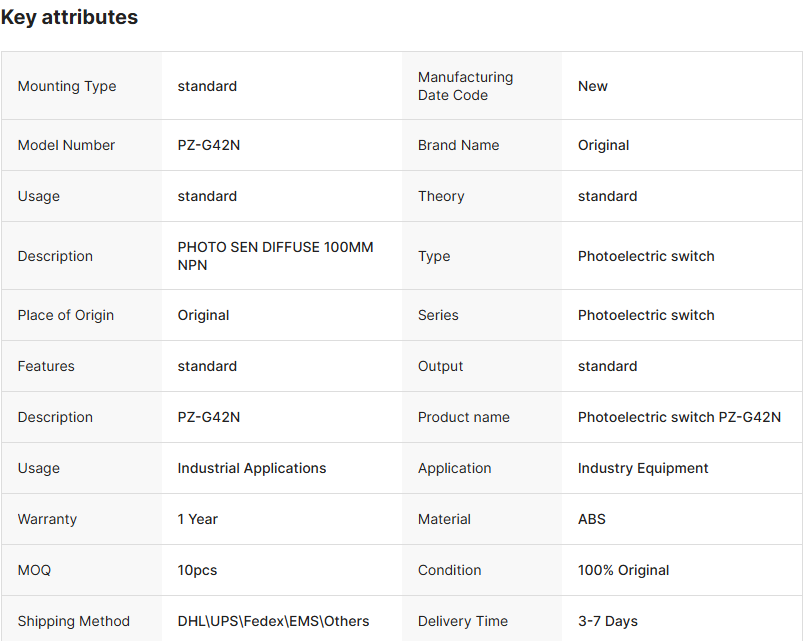Click the "100% Original" condition value
803x641 pixels.
click(x=624, y=570)
